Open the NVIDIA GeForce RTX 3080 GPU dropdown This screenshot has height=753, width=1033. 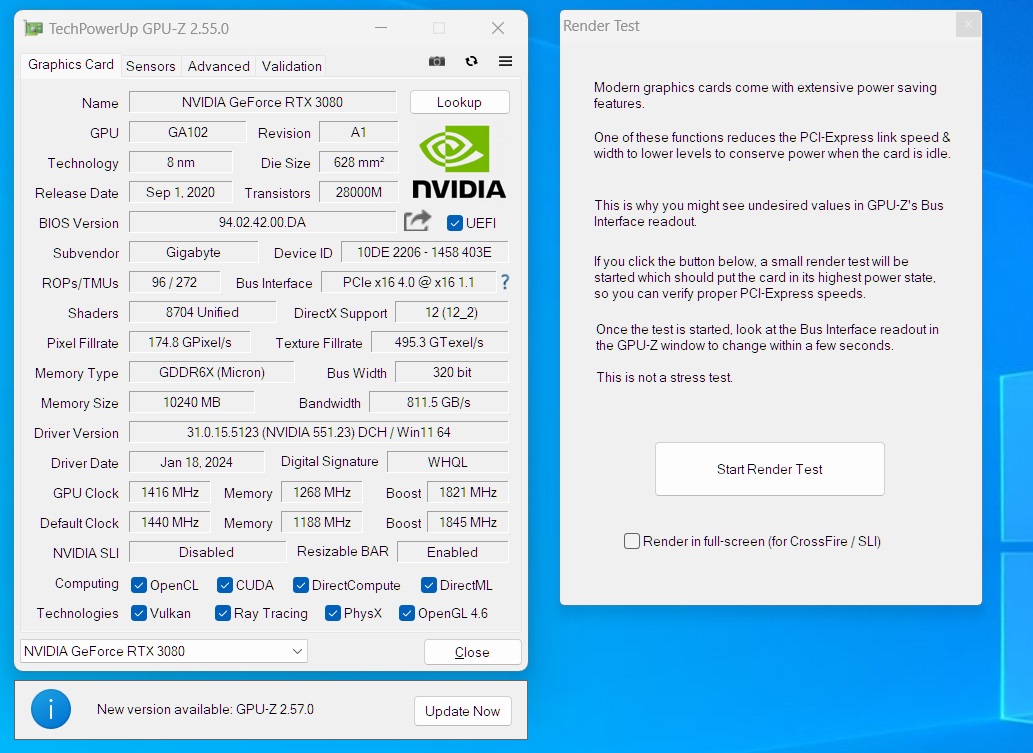(x=164, y=651)
